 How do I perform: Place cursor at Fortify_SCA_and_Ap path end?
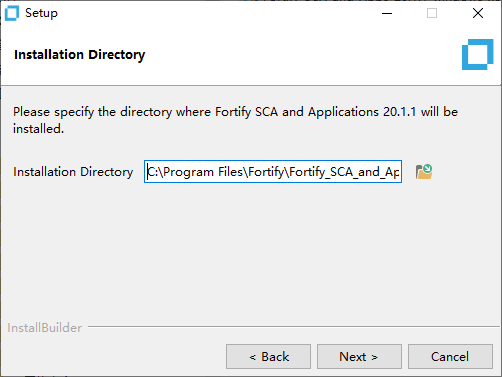(x=399, y=172)
